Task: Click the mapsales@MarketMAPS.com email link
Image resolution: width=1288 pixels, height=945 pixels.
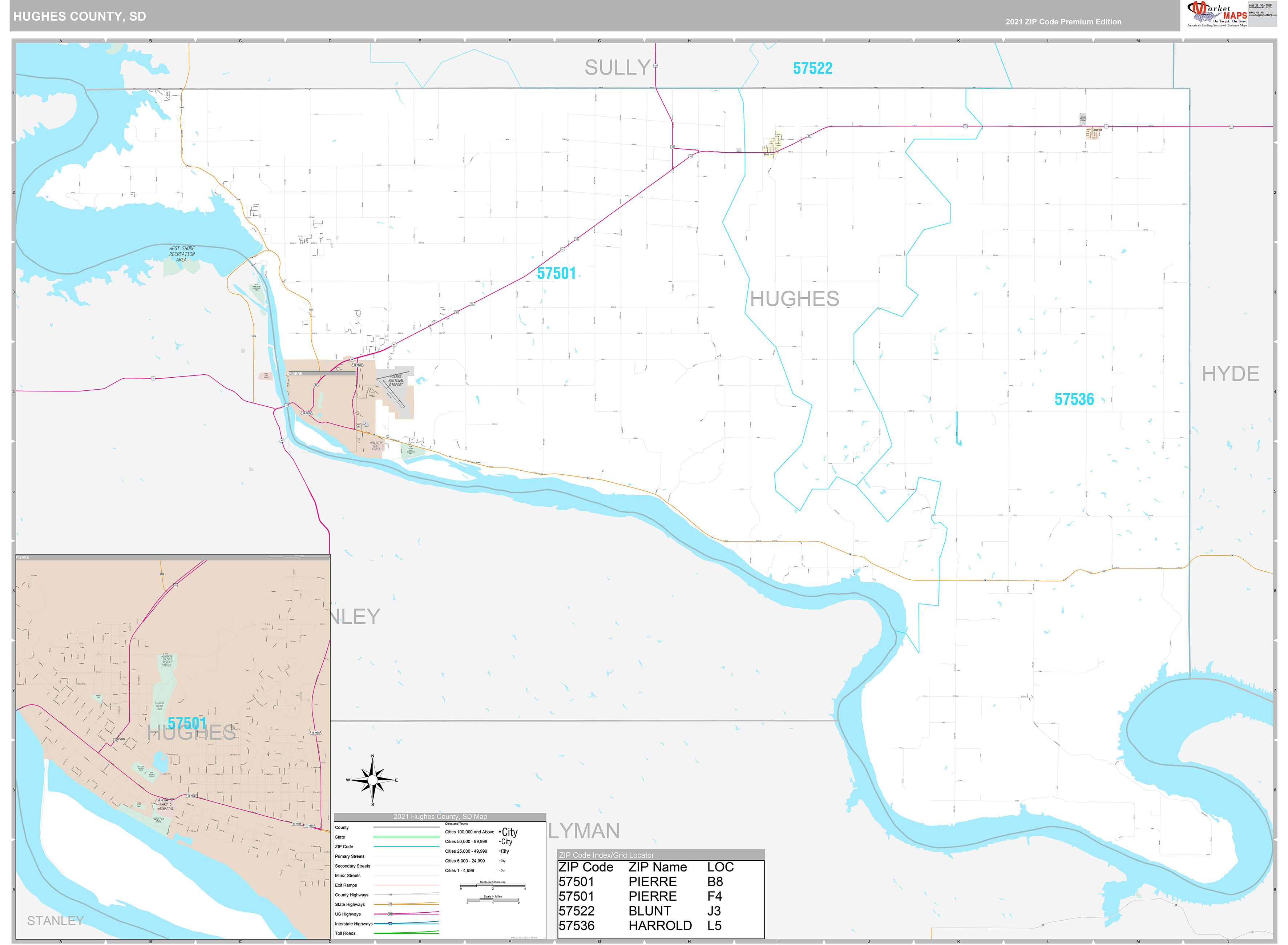Action: click(x=1262, y=15)
